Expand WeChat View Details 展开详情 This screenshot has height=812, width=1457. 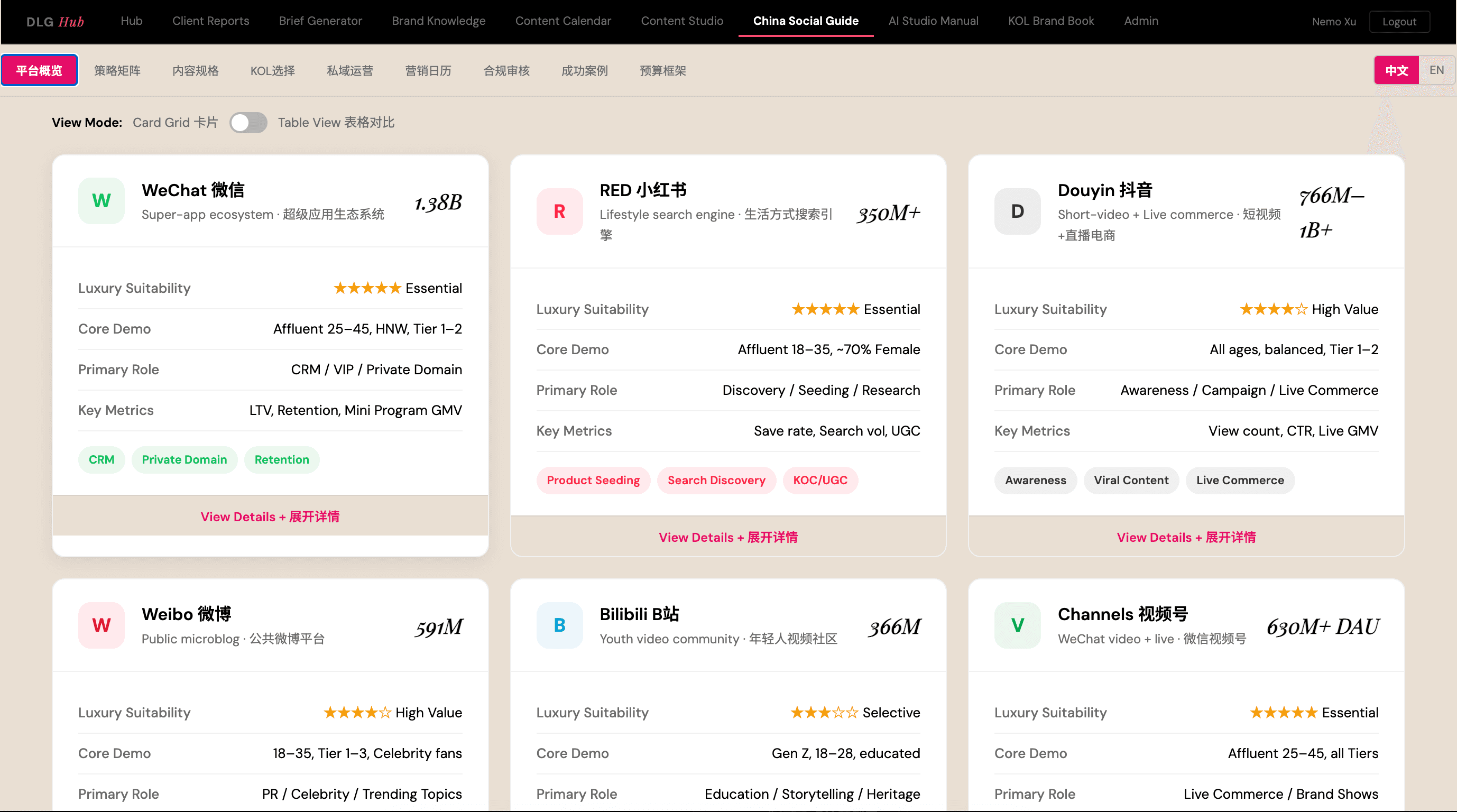click(270, 516)
